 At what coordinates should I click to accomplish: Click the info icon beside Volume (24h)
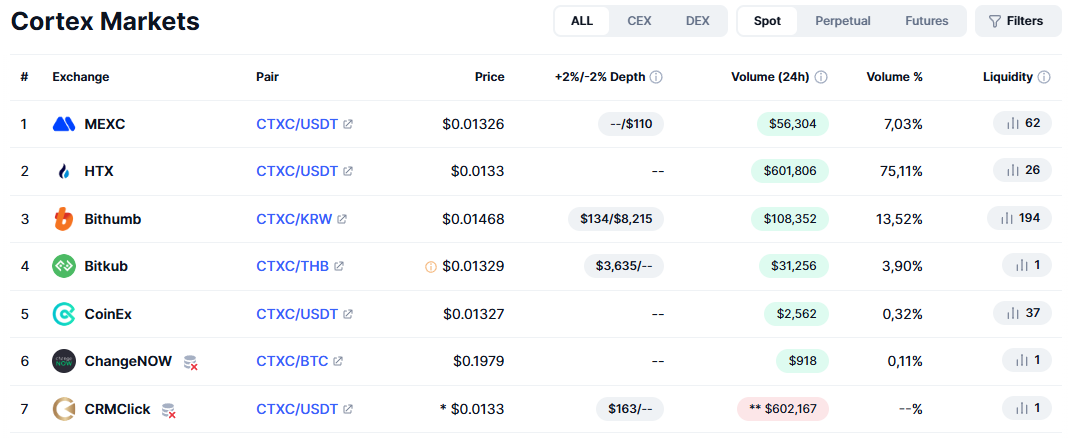pyautogui.click(x=821, y=77)
